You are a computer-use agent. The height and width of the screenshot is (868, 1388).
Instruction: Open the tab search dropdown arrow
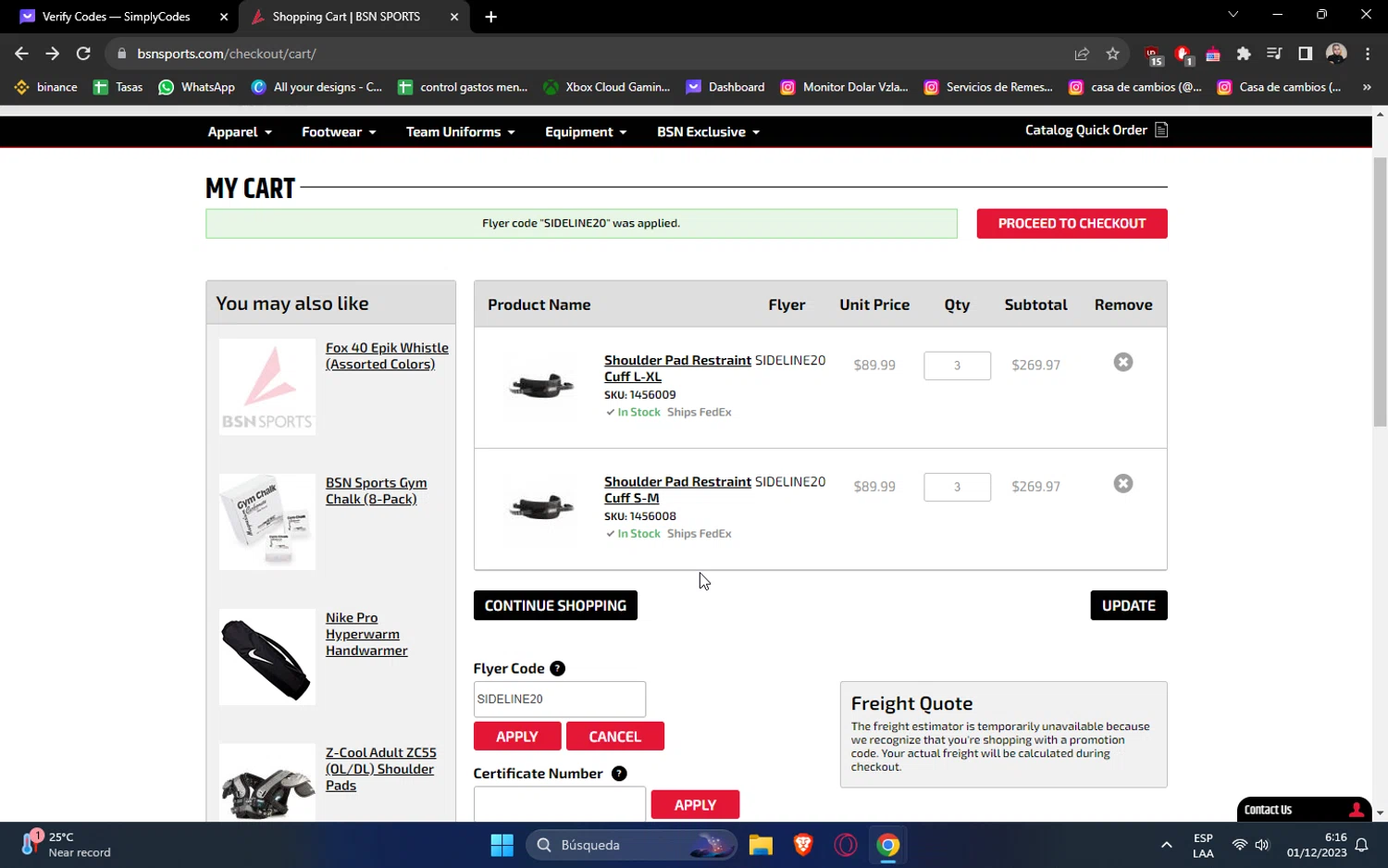(1233, 15)
